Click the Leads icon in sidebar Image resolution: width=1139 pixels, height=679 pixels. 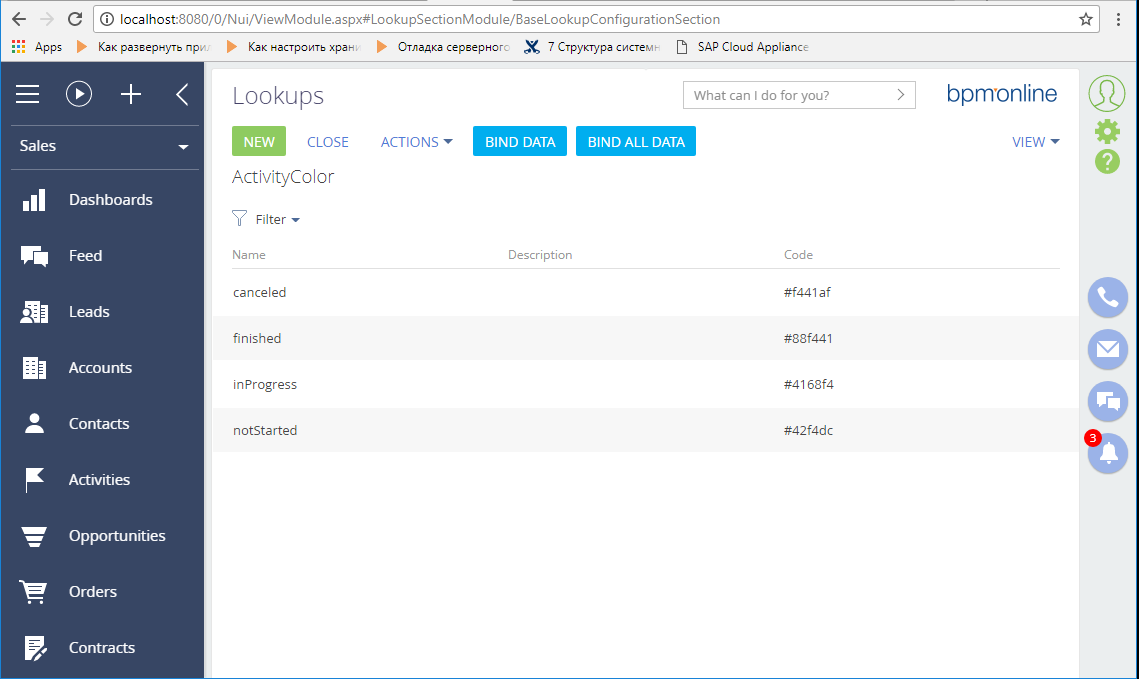[x=34, y=312]
